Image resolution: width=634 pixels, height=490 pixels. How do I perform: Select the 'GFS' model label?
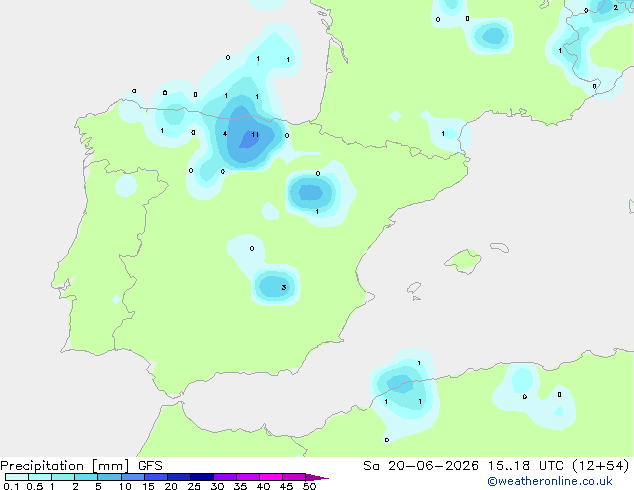[150, 466]
